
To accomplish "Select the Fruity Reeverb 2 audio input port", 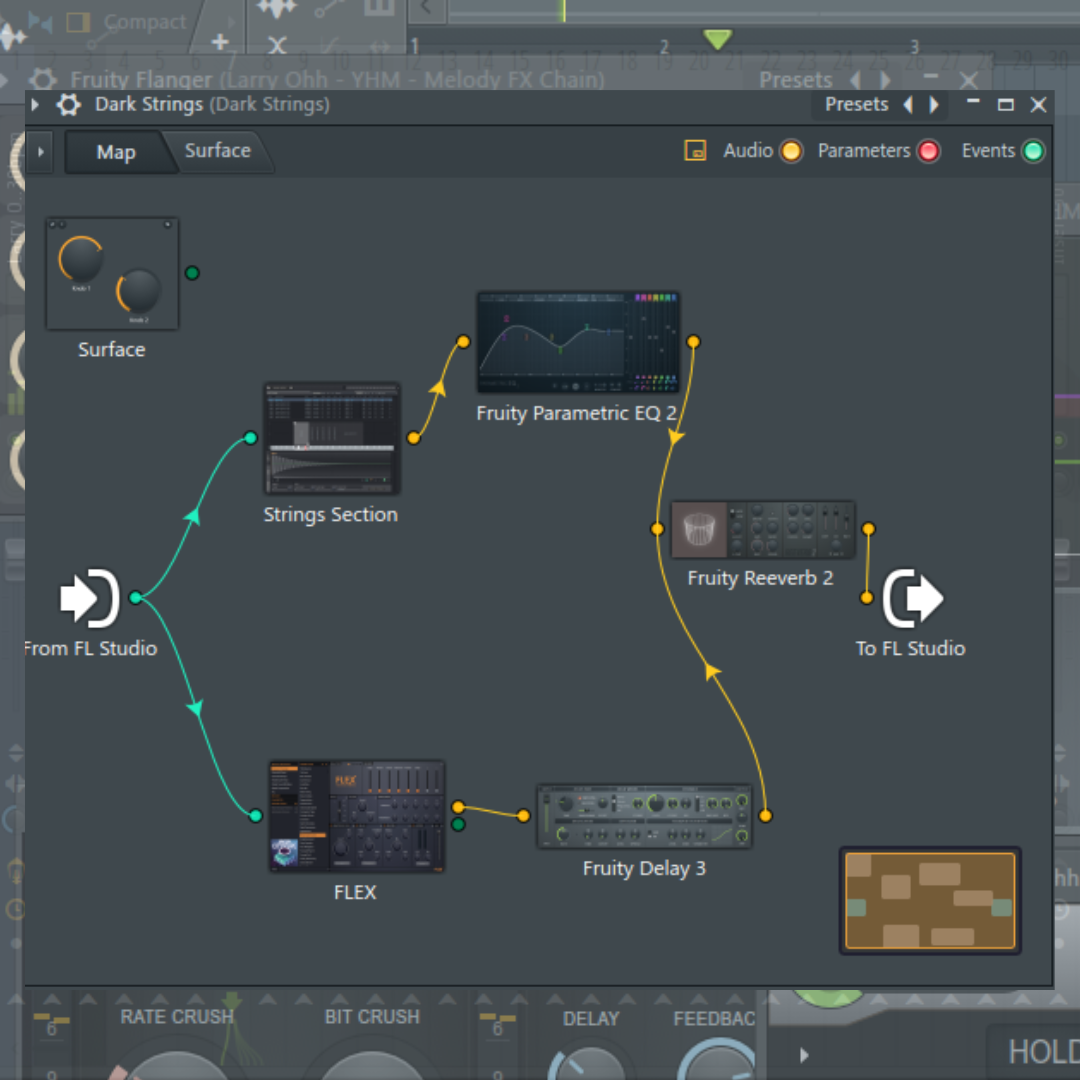I will coord(657,529).
